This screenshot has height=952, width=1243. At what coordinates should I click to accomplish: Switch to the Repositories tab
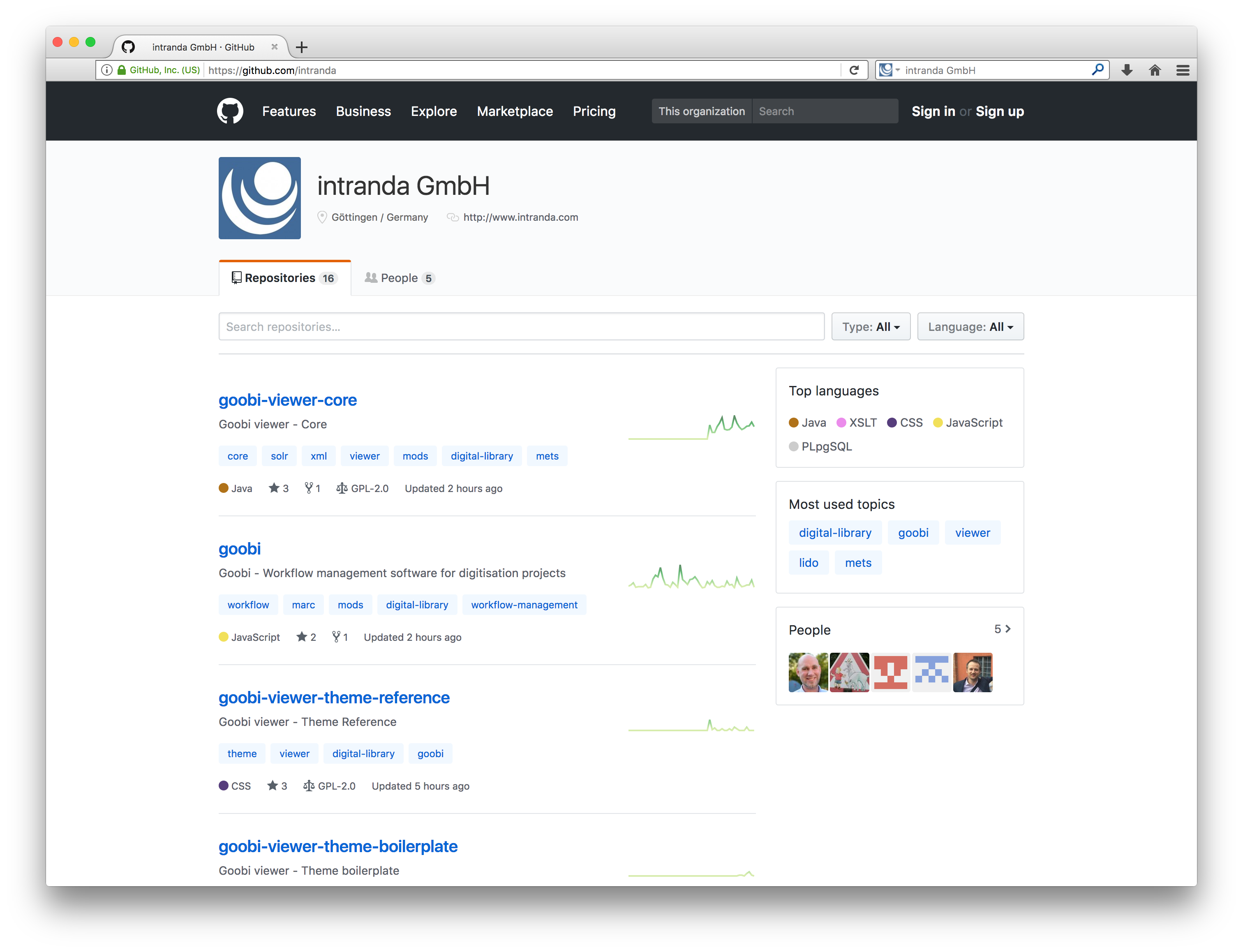(285, 278)
